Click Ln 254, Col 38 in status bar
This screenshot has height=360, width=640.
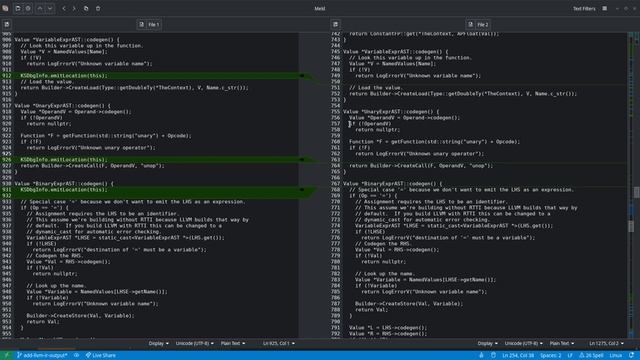[518, 355]
